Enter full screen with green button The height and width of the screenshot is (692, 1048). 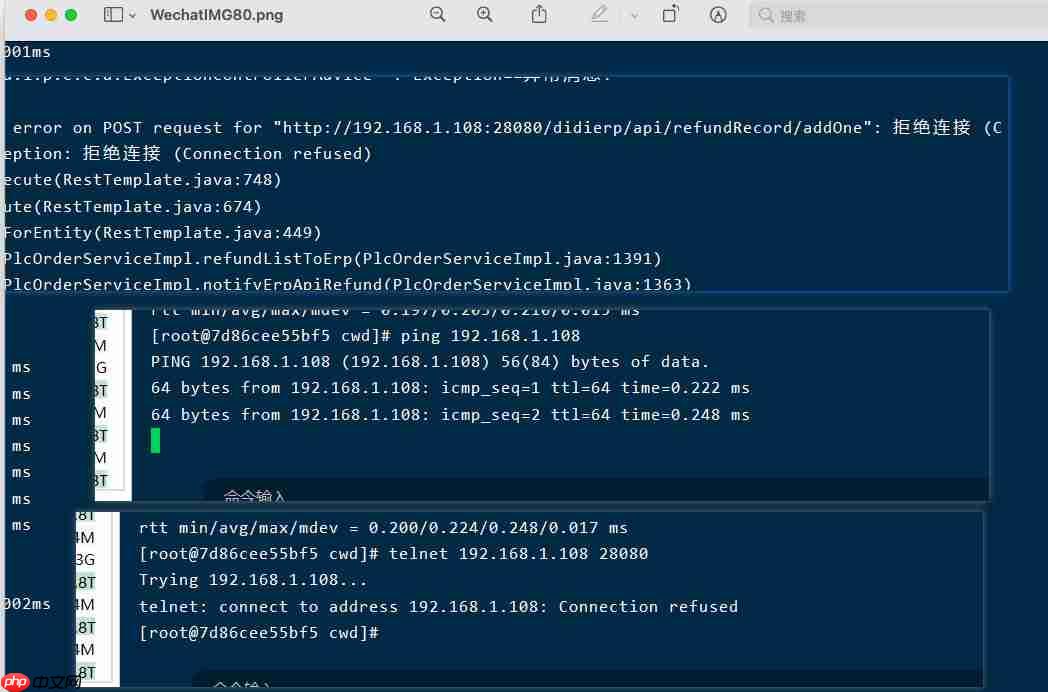coord(71,15)
